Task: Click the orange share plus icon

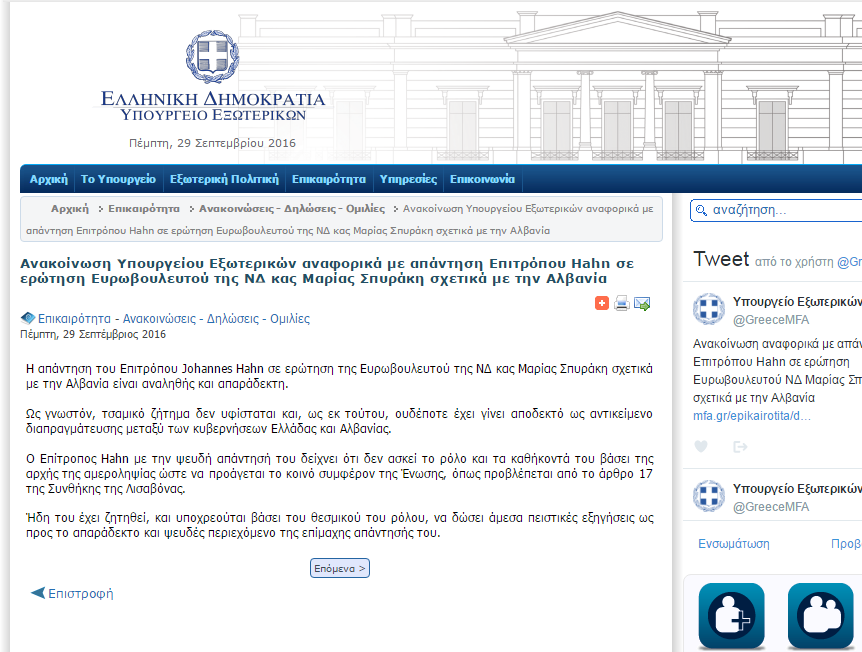Action: point(602,303)
